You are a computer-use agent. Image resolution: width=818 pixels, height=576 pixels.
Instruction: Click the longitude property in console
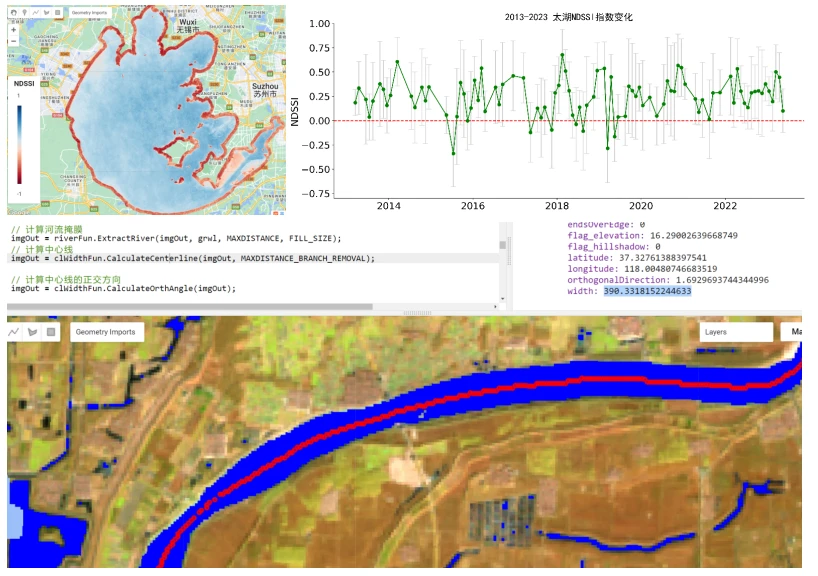click(x=642, y=269)
